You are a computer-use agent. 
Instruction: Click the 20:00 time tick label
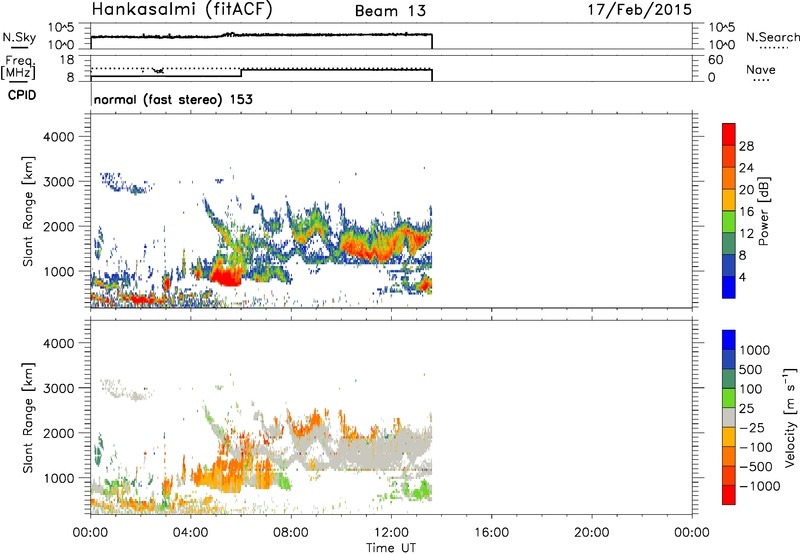pyautogui.click(x=591, y=533)
